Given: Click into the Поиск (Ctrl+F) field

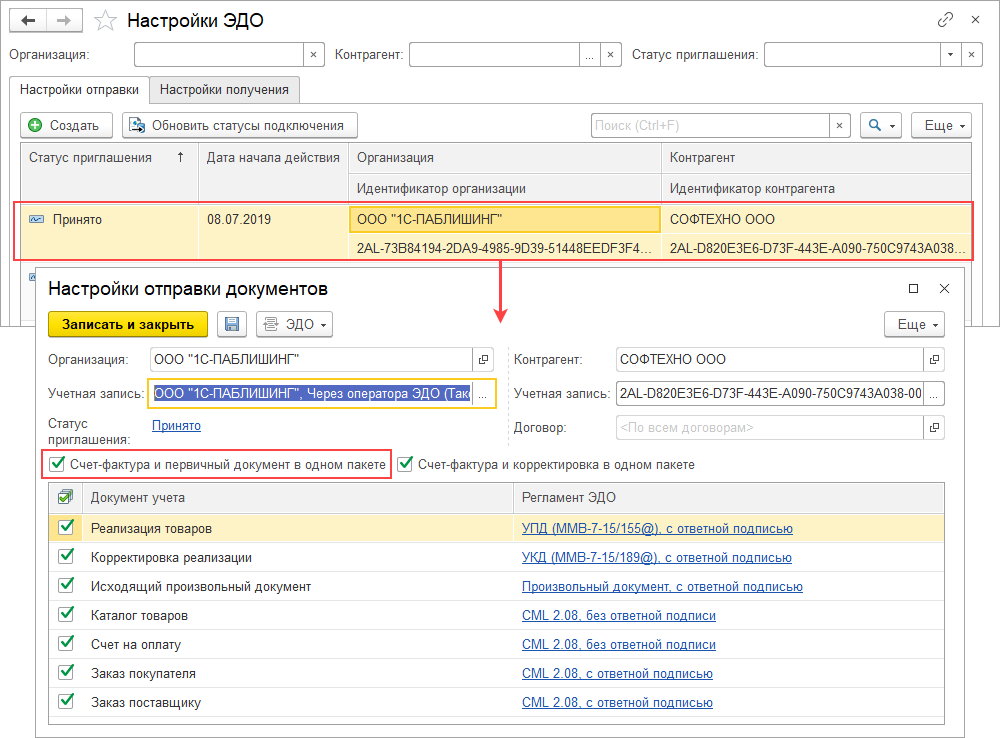Looking at the screenshot, I should pos(709,125).
